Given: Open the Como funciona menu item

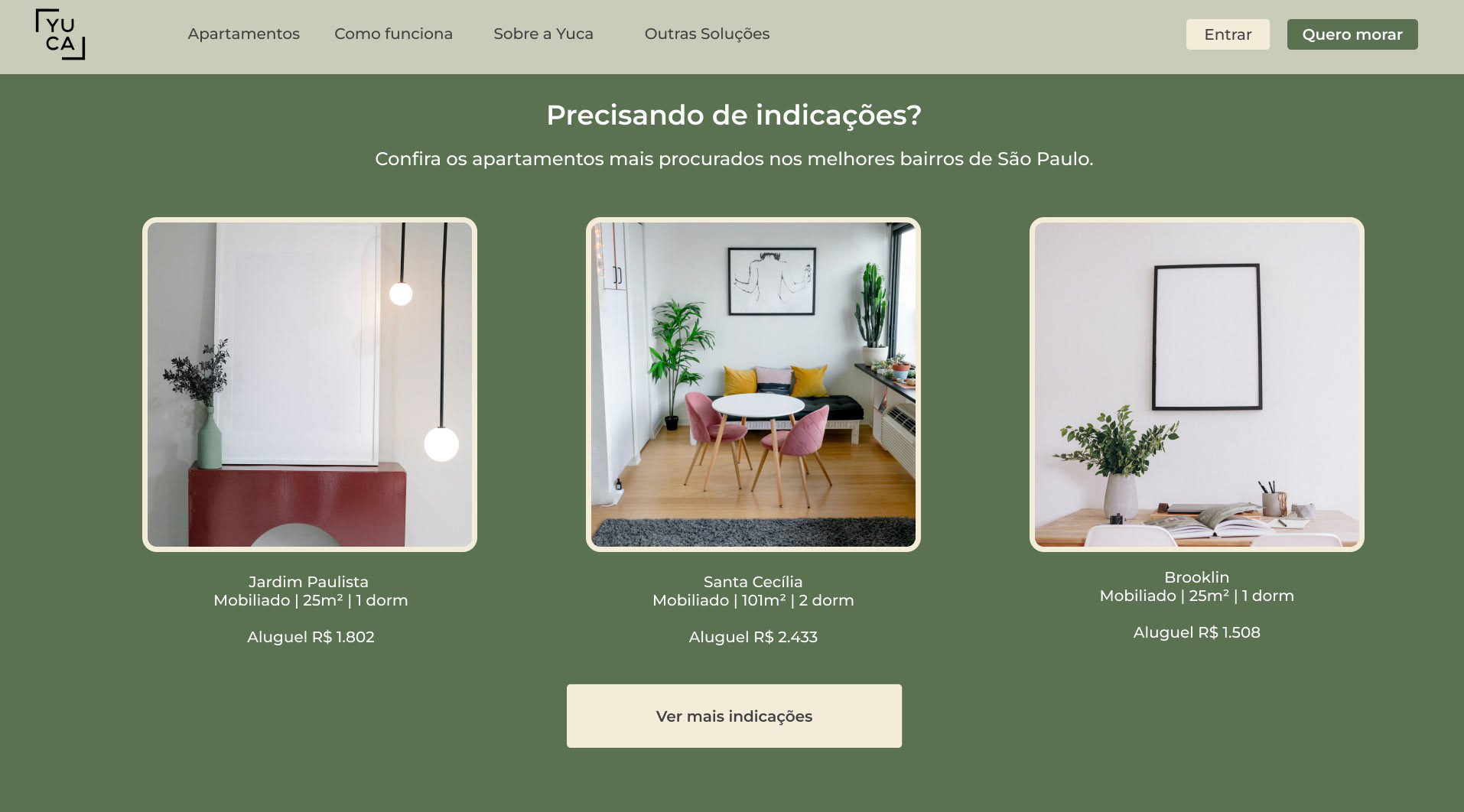Looking at the screenshot, I should pos(393,34).
